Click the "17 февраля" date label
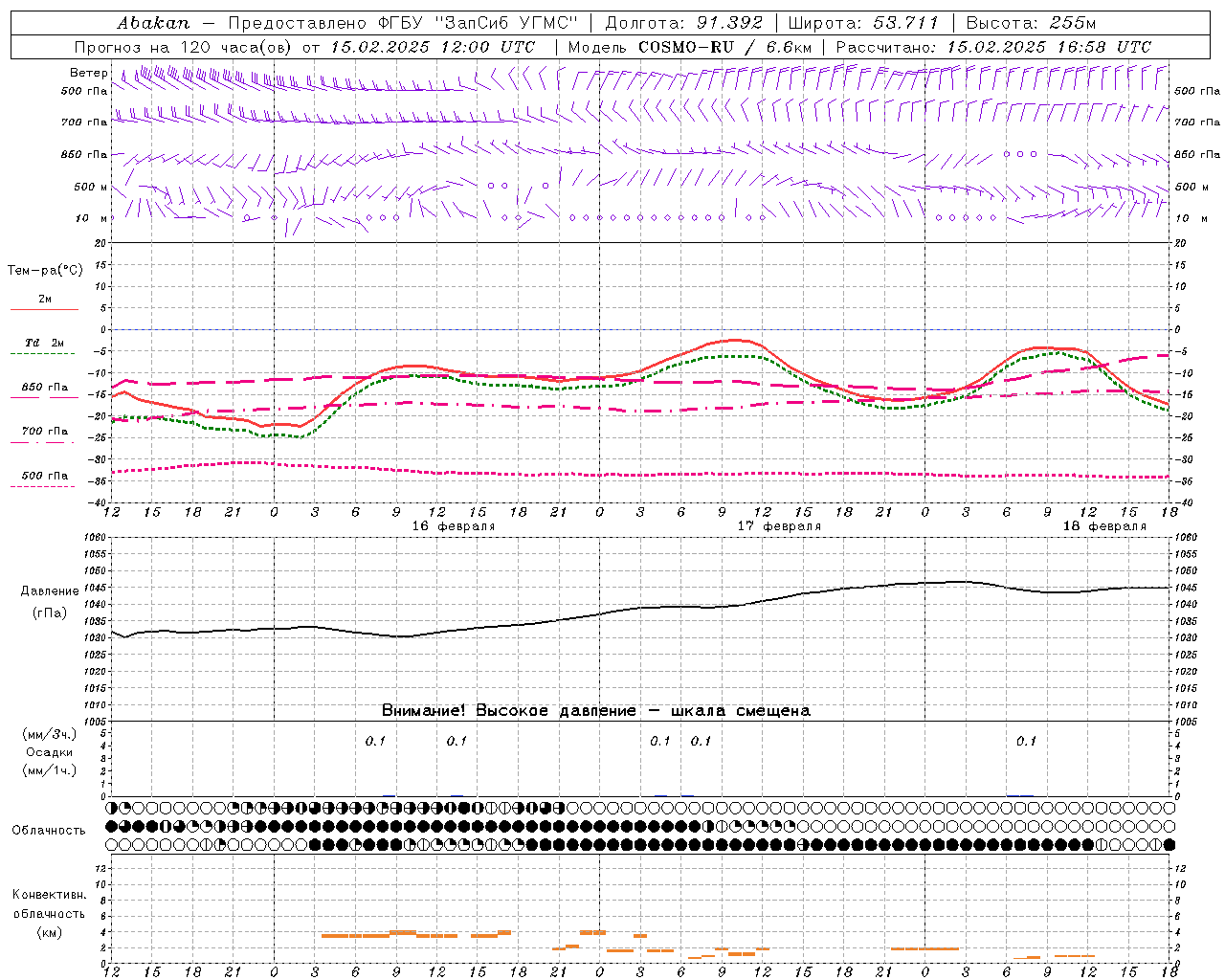Viewport: 1225px width, 980px height. click(779, 526)
